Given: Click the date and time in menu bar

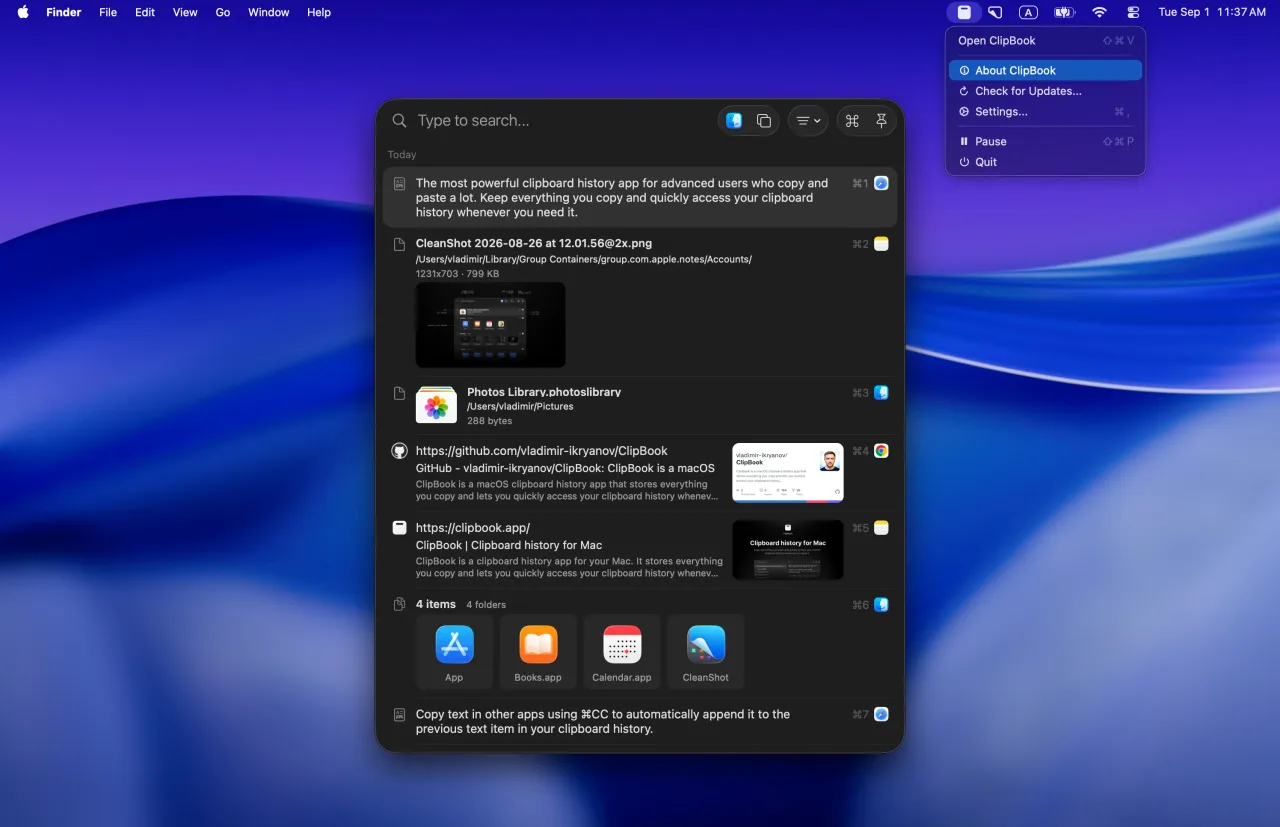Looking at the screenshot, I should click(x=1212, y=12).
